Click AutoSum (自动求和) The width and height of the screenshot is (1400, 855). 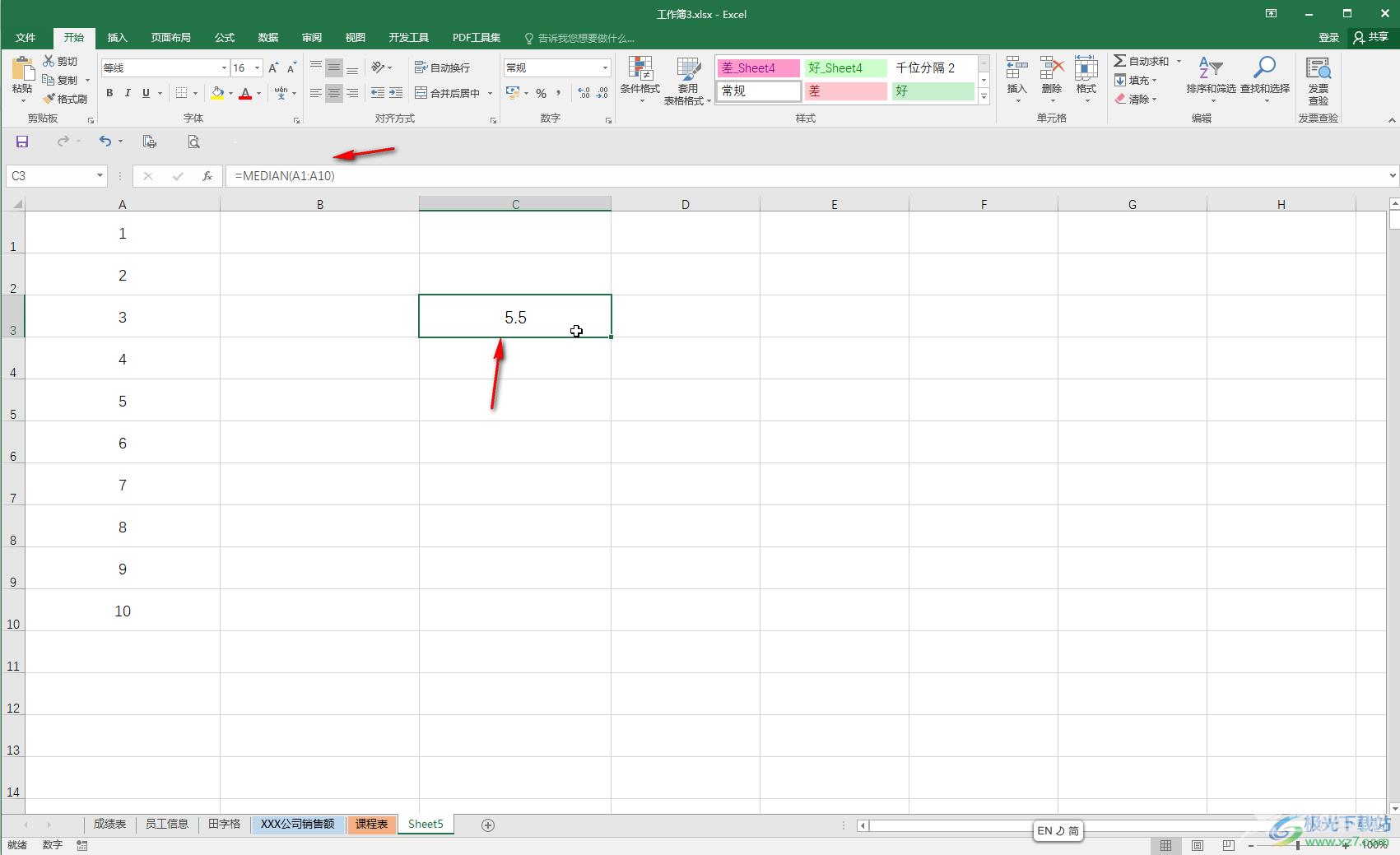pyautogui.click(x=1141, y=61)
